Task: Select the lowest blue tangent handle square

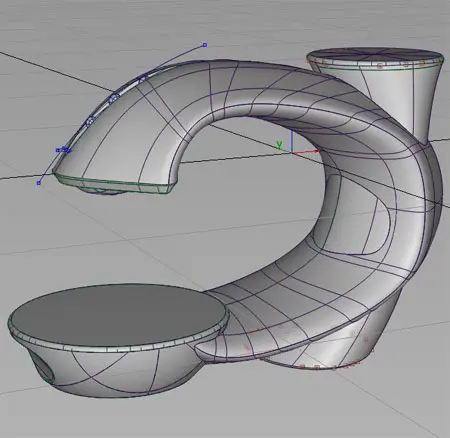Action: coord(39,183)
